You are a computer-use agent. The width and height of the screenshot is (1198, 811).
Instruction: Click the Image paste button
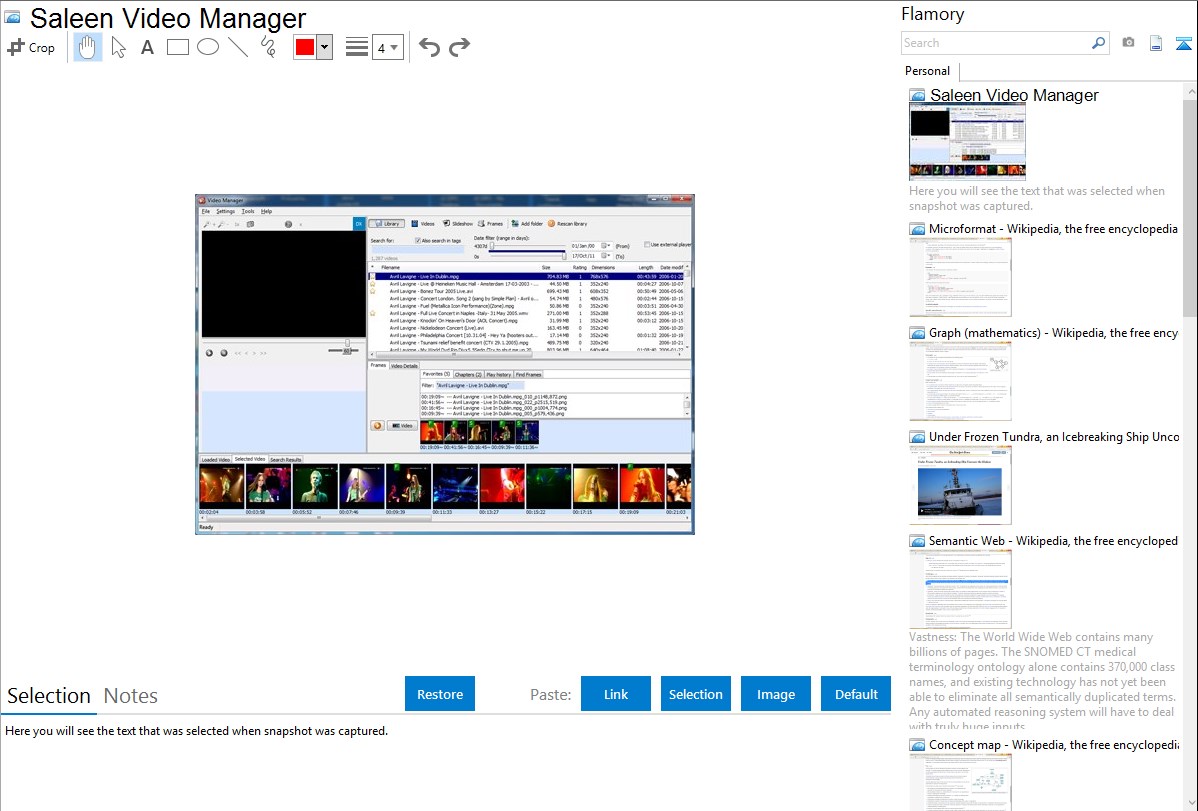point(775,694)
